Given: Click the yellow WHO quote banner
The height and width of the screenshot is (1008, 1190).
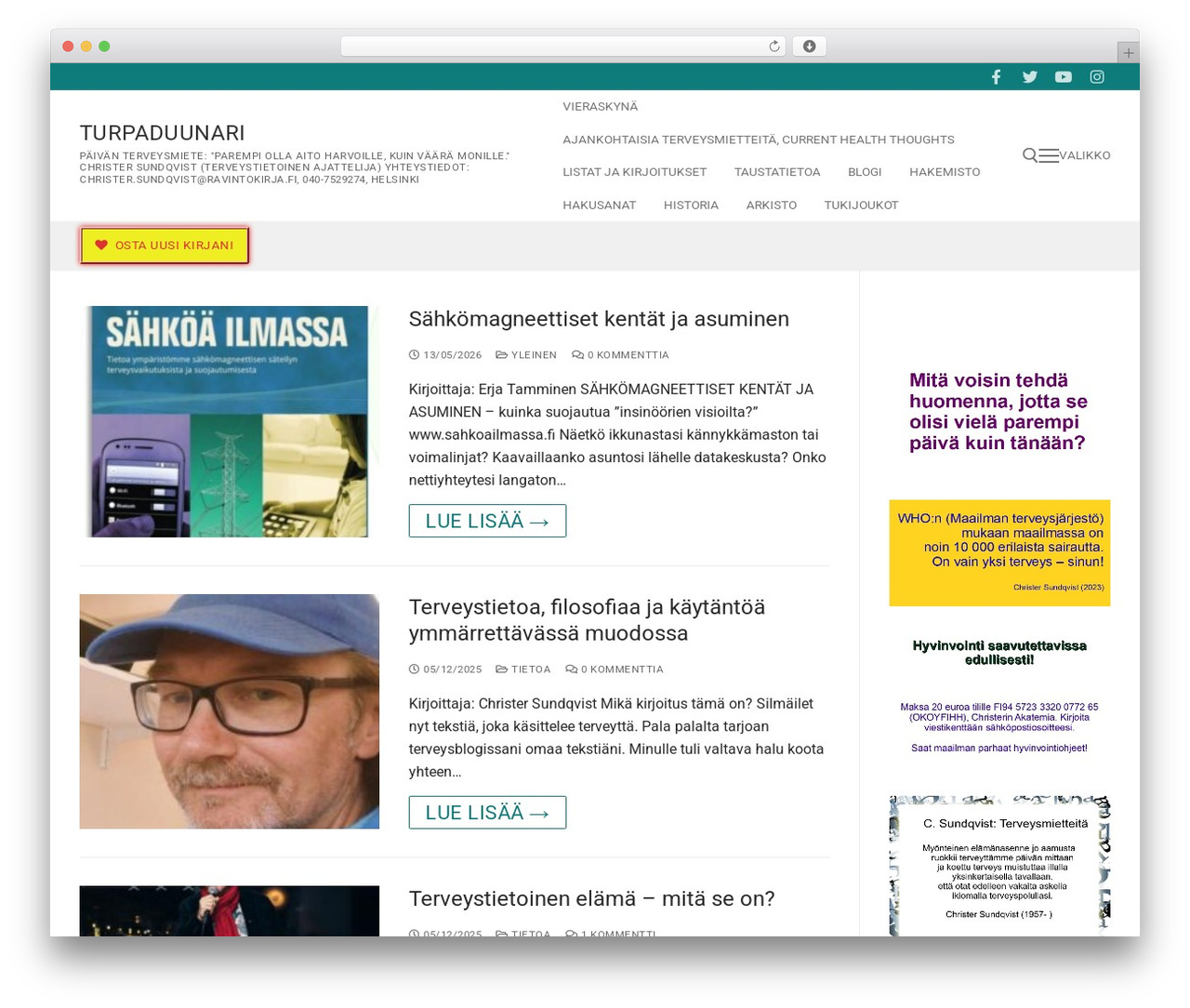Looking at the screenshot, I should coord(999,553).
